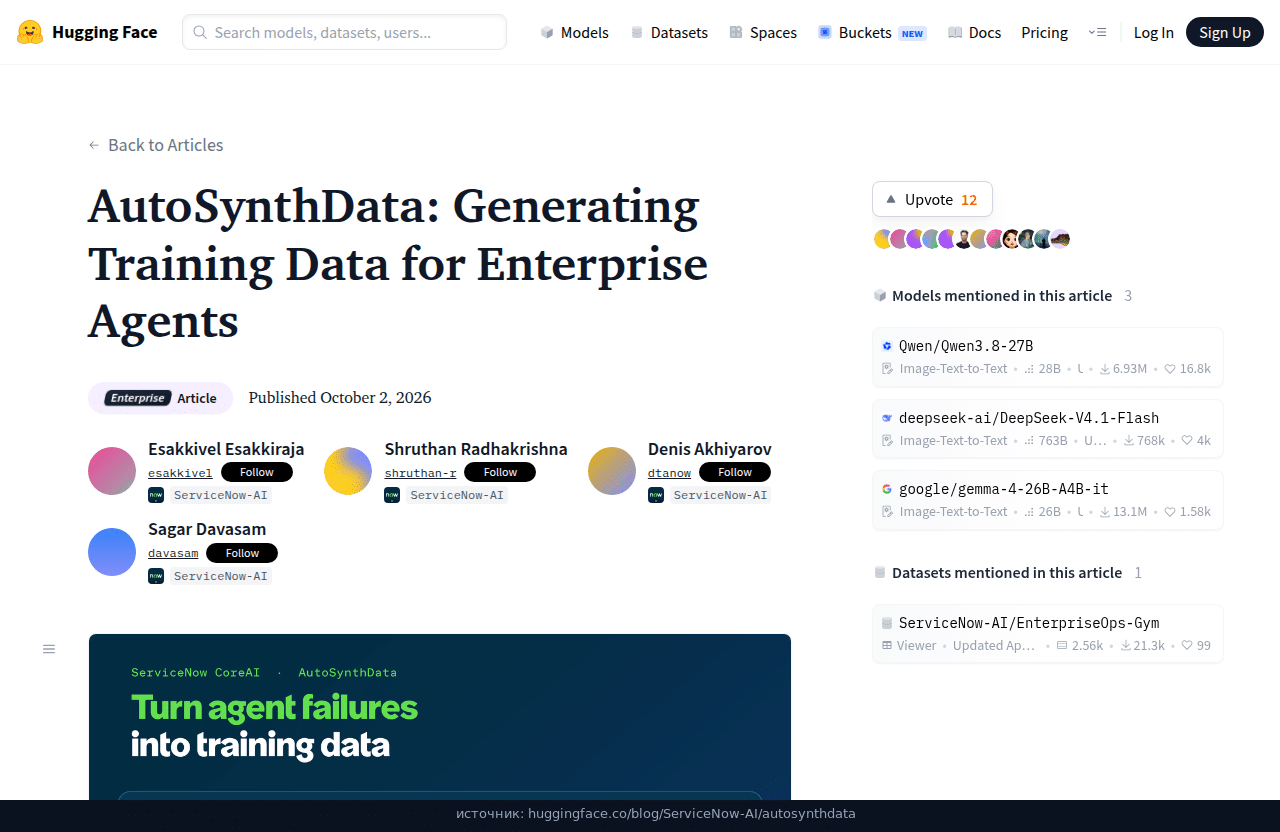The height and width of the screenshot is (832, 1280).
Task: Click 'Models mentioned in this article' heading
Action: point(1002,296)
